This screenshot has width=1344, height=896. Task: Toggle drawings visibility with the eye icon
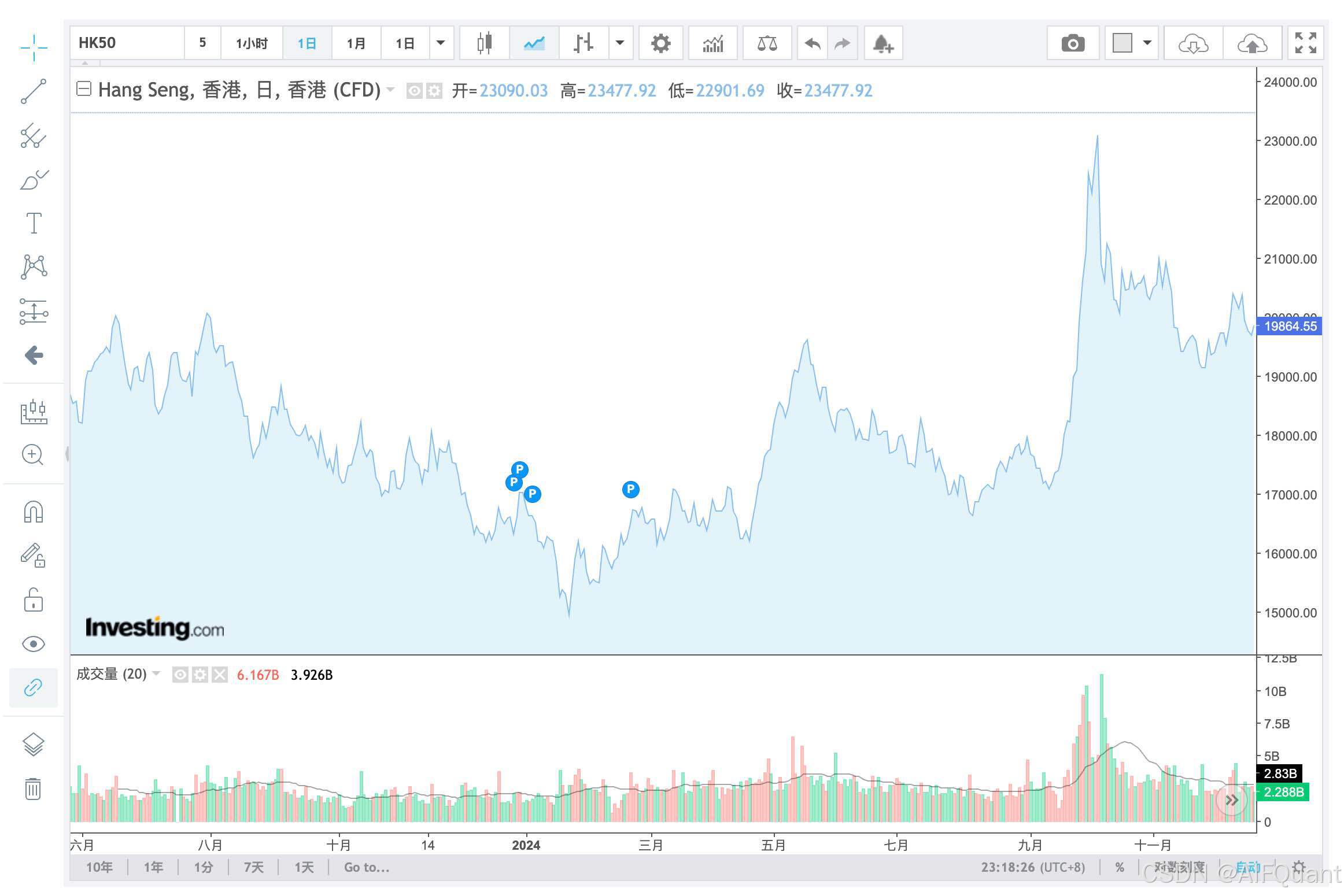click(34, 644)
